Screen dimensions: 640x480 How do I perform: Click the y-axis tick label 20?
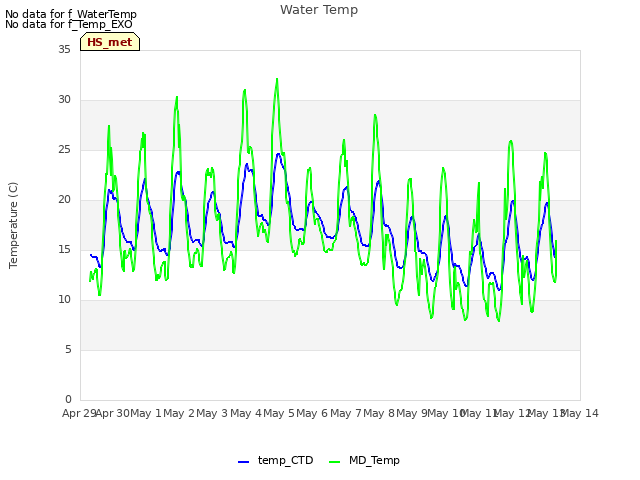[x=64, y=200]
